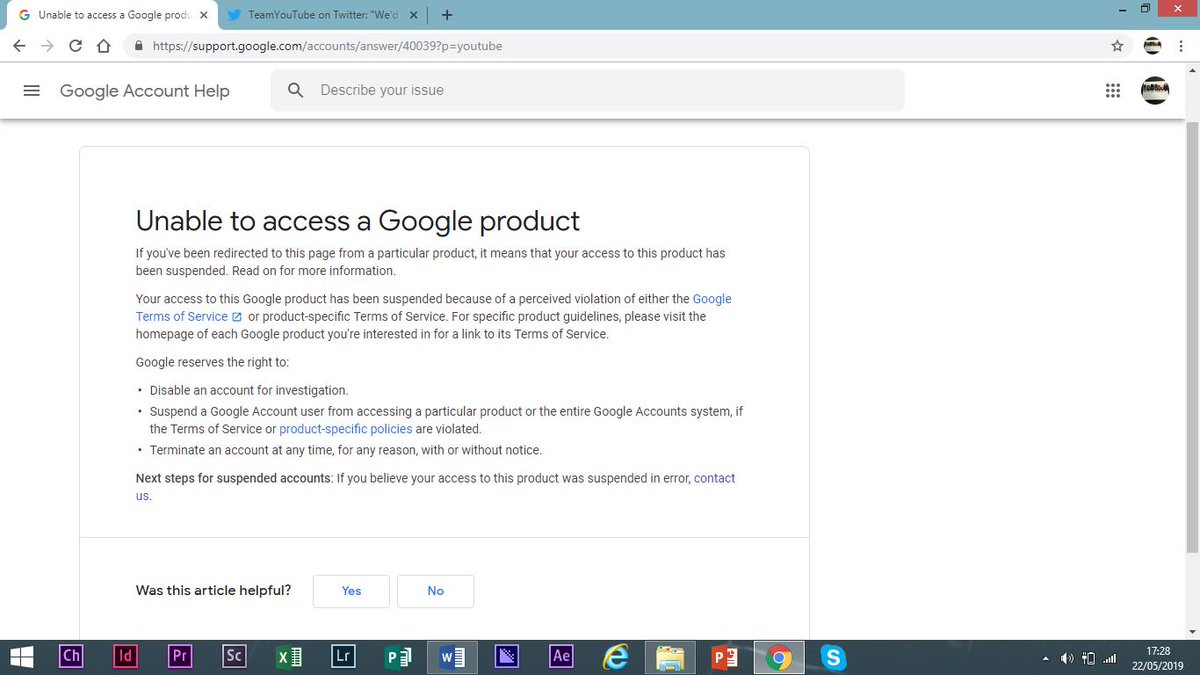Image resolution: width=1200 pixels, height=675 pixels.
Task: Open the Windows Start menu
Action: (x=21, y=656)
